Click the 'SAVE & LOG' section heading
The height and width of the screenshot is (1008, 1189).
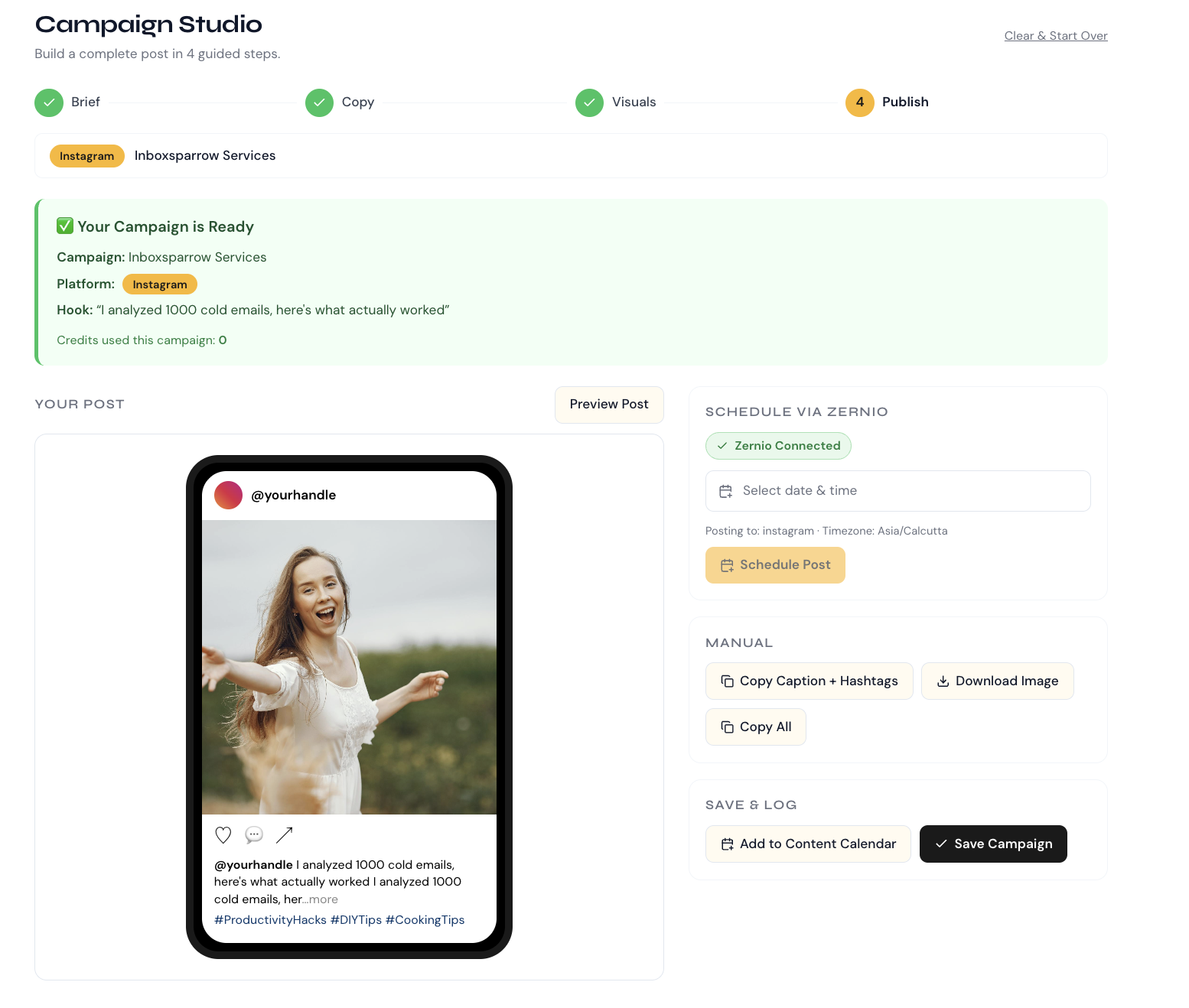click(x=751, y=805)
